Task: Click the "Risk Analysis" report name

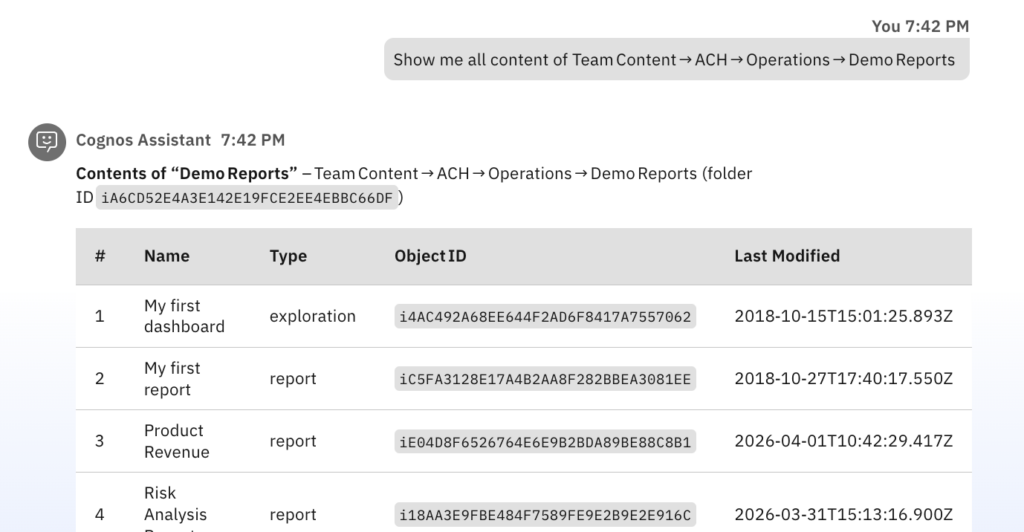Action: (175, 508)
